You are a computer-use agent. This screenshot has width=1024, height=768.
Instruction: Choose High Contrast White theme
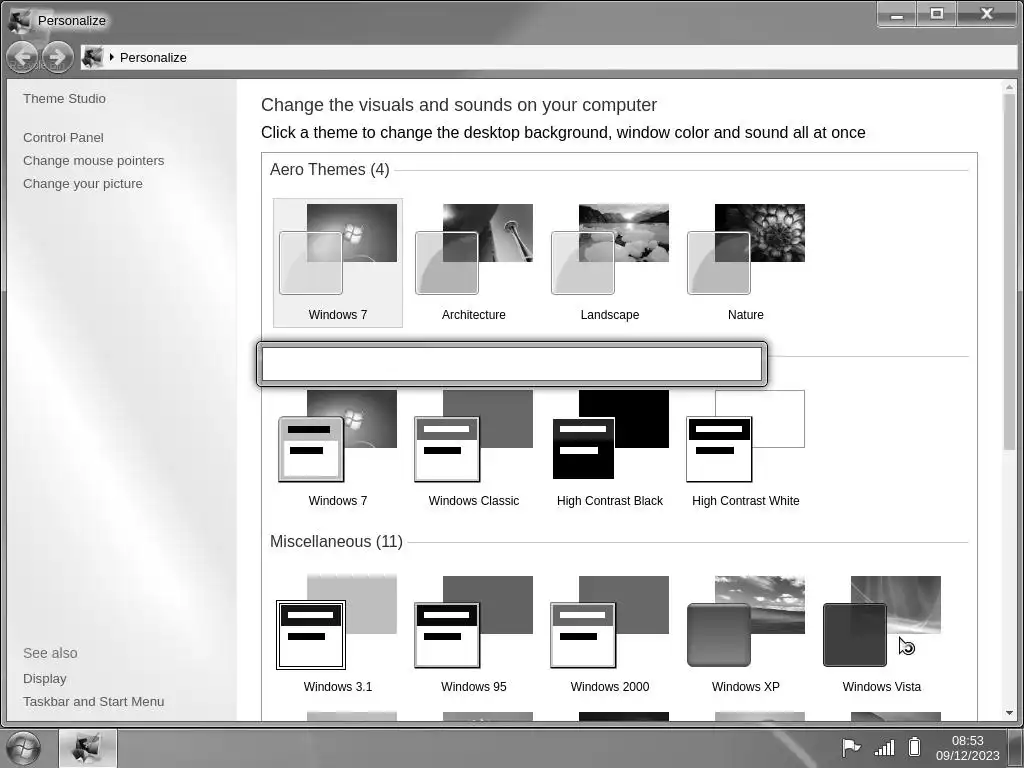coord(746,449)
